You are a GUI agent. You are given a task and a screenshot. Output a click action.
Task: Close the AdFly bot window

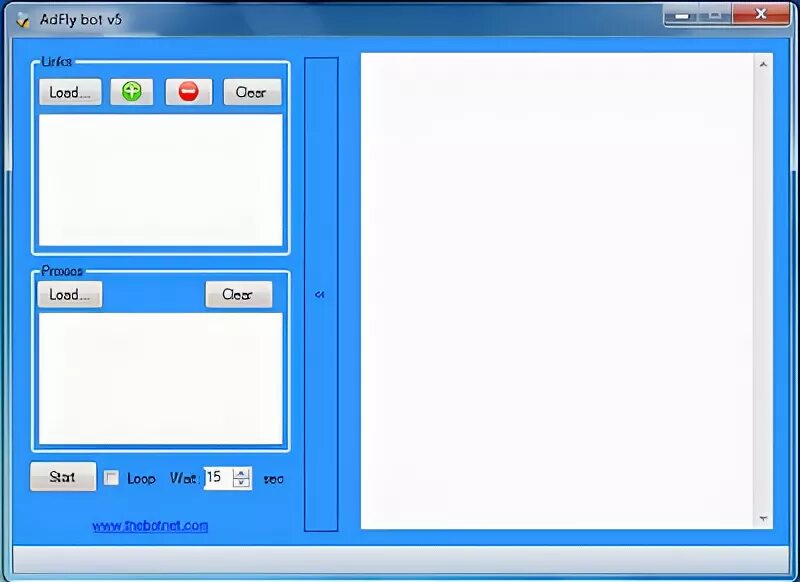click(761, 14)
